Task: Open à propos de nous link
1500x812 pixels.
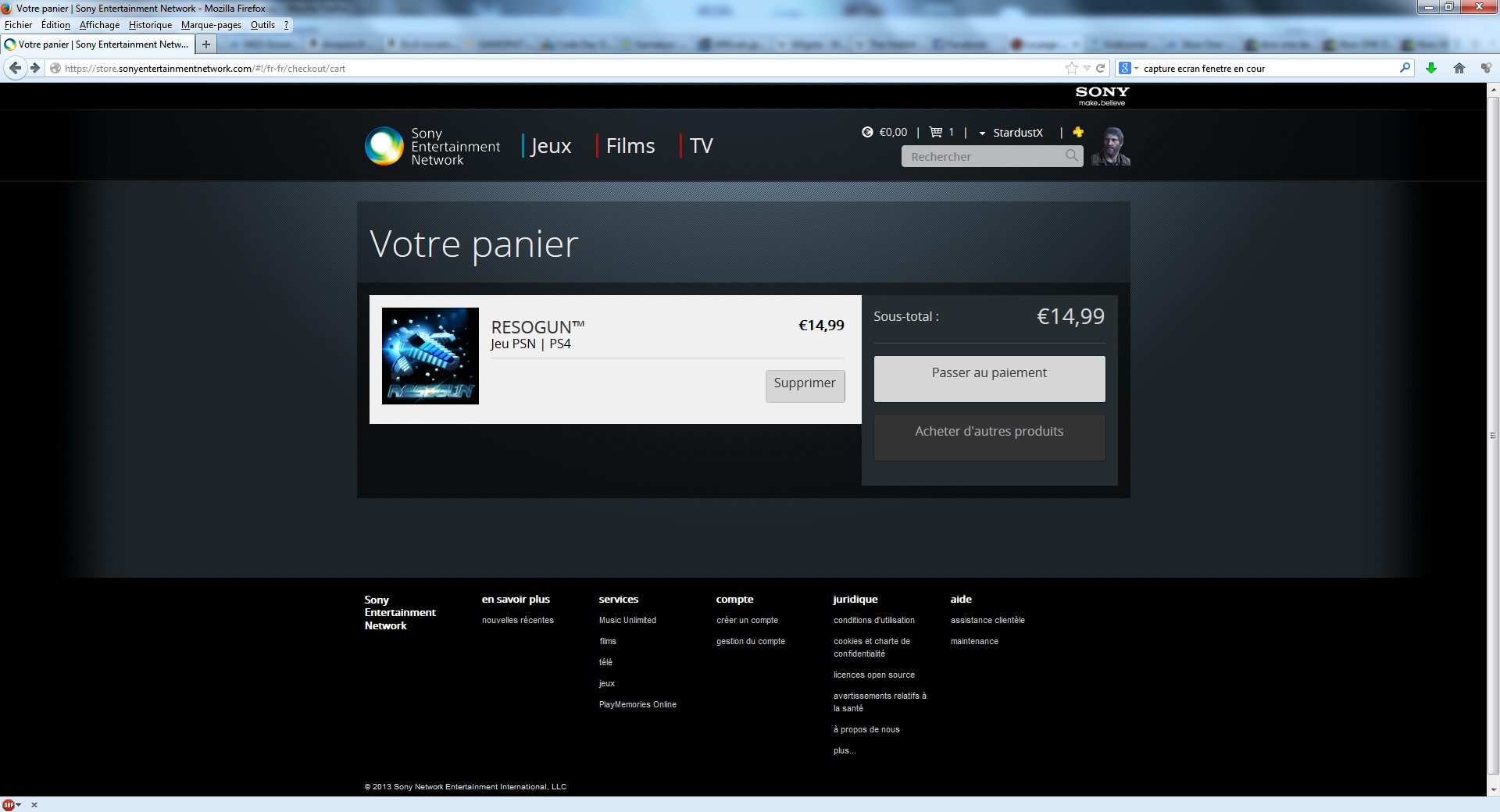Action: [866, 729]
